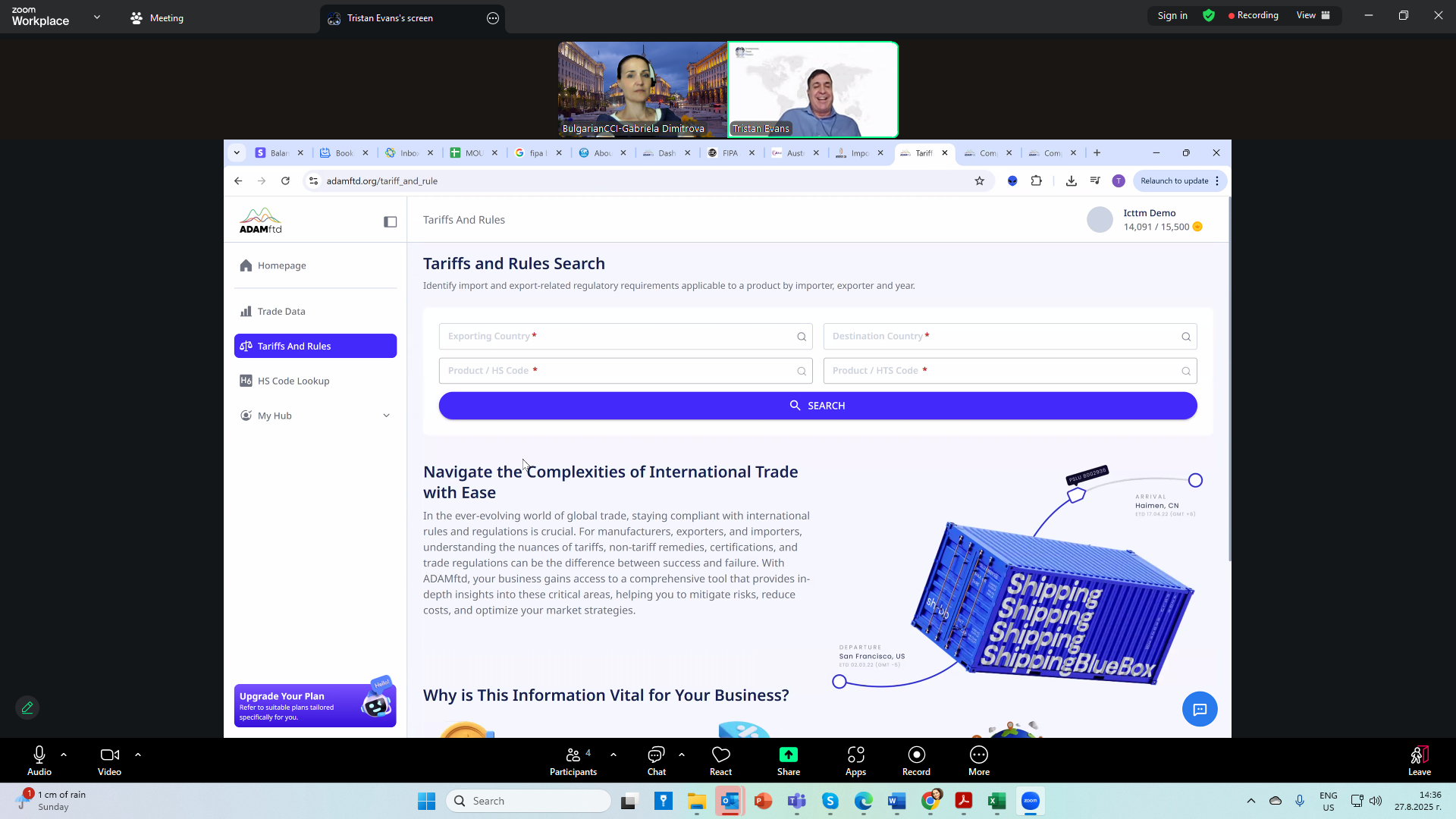Click the green encryption shield icon
The image size is (1456, 819).
tap(1209, 15)
